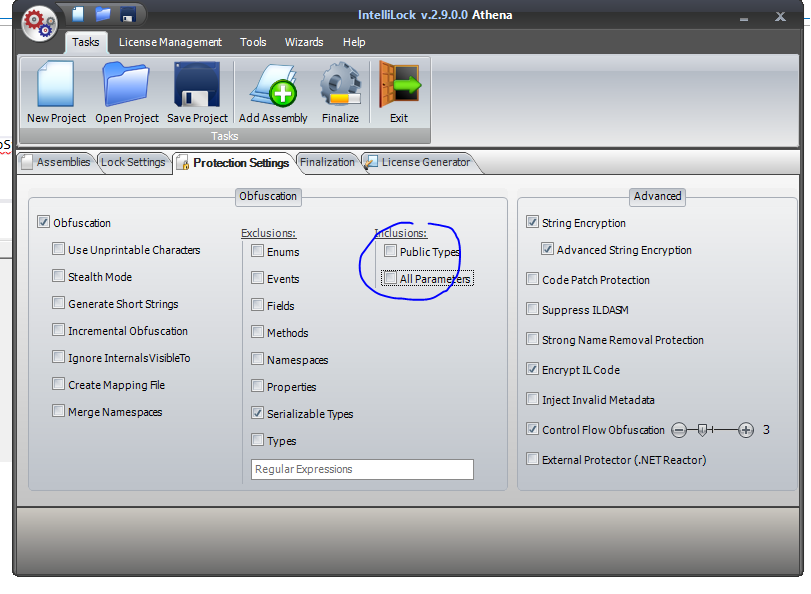Toggle String Encryption checkbox
This screenshot has height=594, width=811.
click(x=532, y=222)
